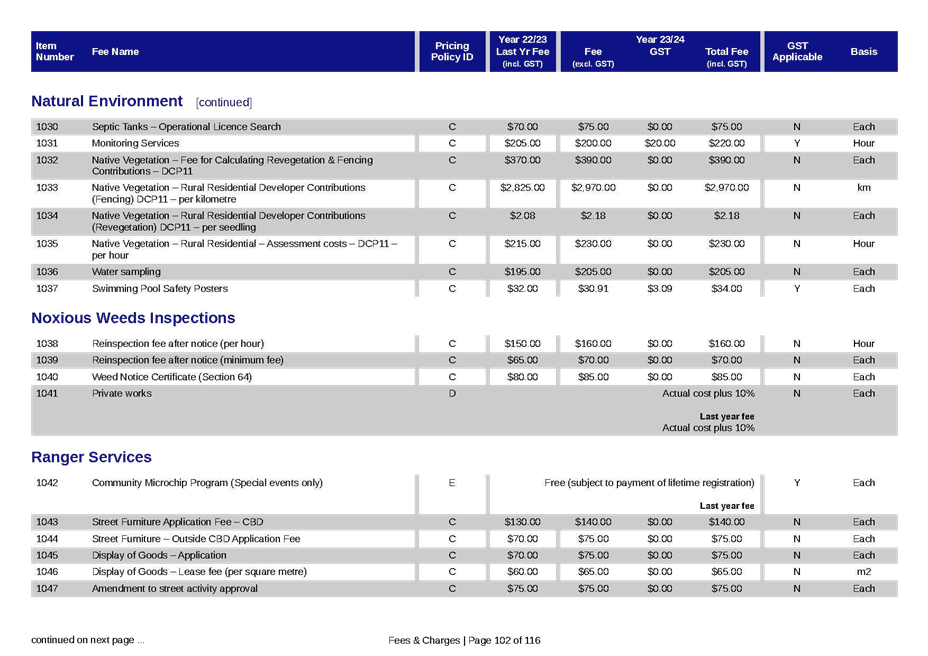The image size is (928, 656).
Task: Click the $130.00 last year fee for item 1043
Action: coord(523,522)
